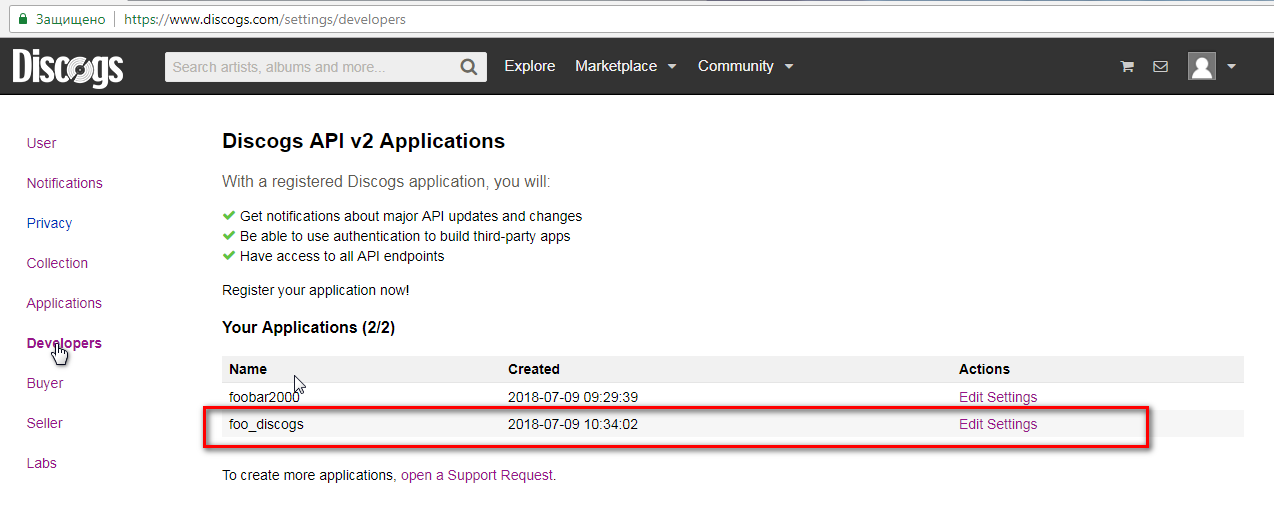Click Edit Settings for foobar2000

[x=997, y=397]
